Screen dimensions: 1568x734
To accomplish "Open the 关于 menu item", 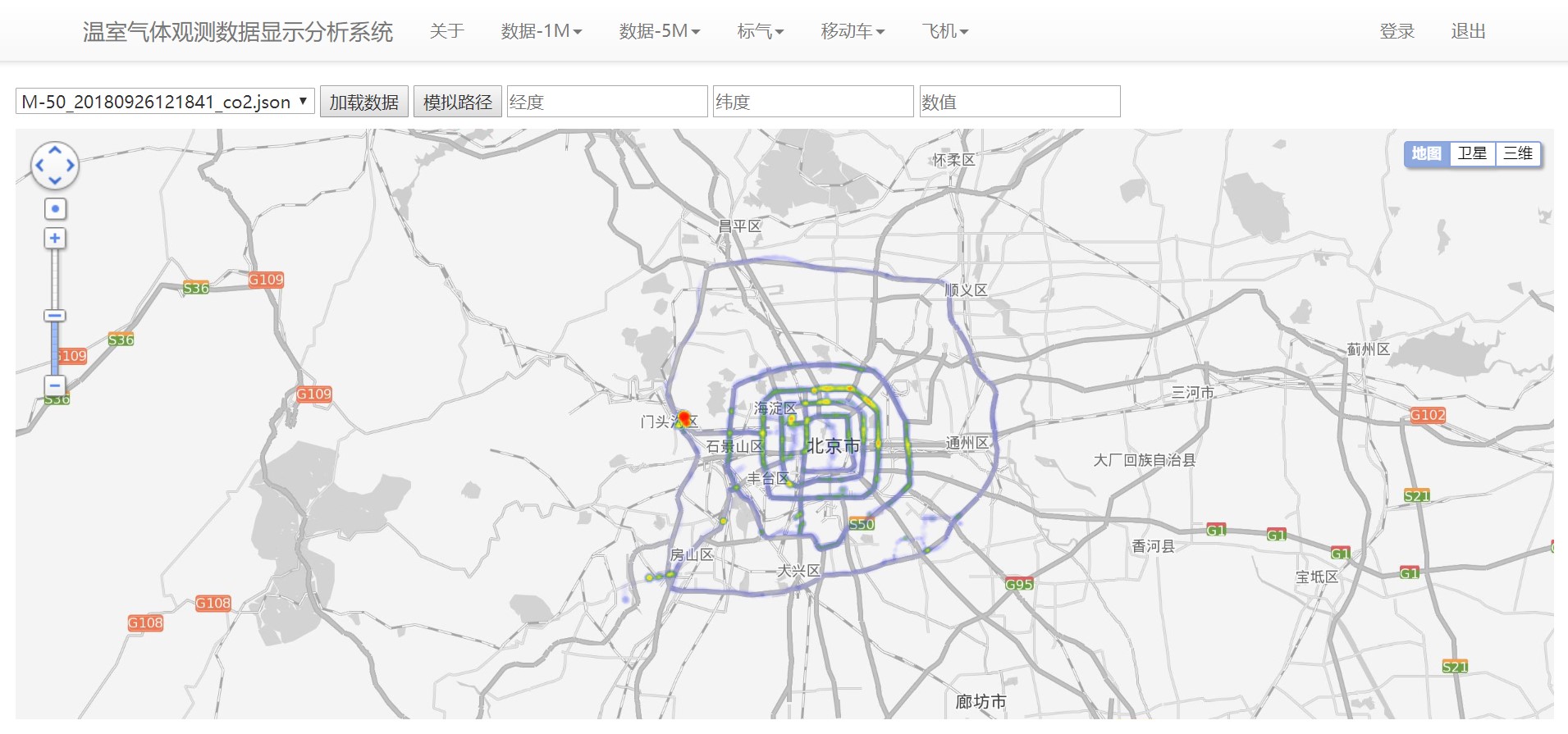I will [447, 31].
